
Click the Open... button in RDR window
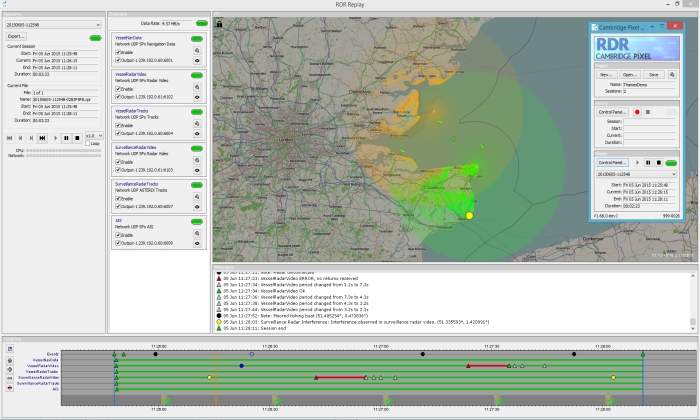630,74
